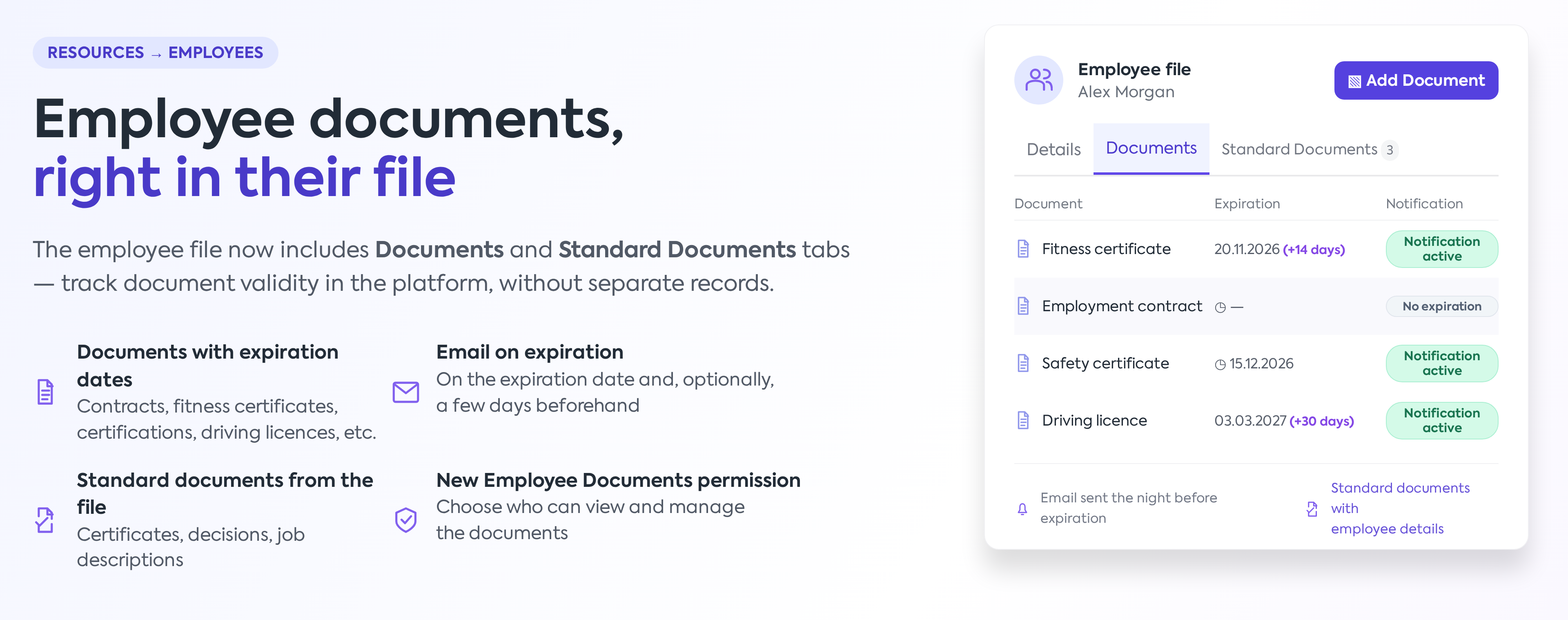1568x620 pixels.
Task: Click the clock icon in Employment contract row
Action: point(1220,308)
